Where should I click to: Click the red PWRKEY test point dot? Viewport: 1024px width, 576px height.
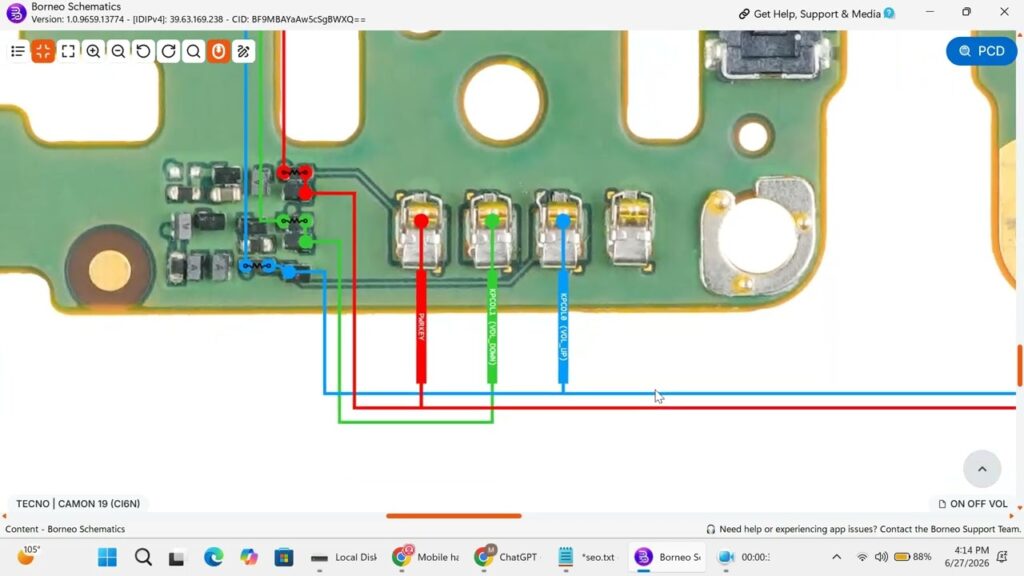tap(421, 221)
